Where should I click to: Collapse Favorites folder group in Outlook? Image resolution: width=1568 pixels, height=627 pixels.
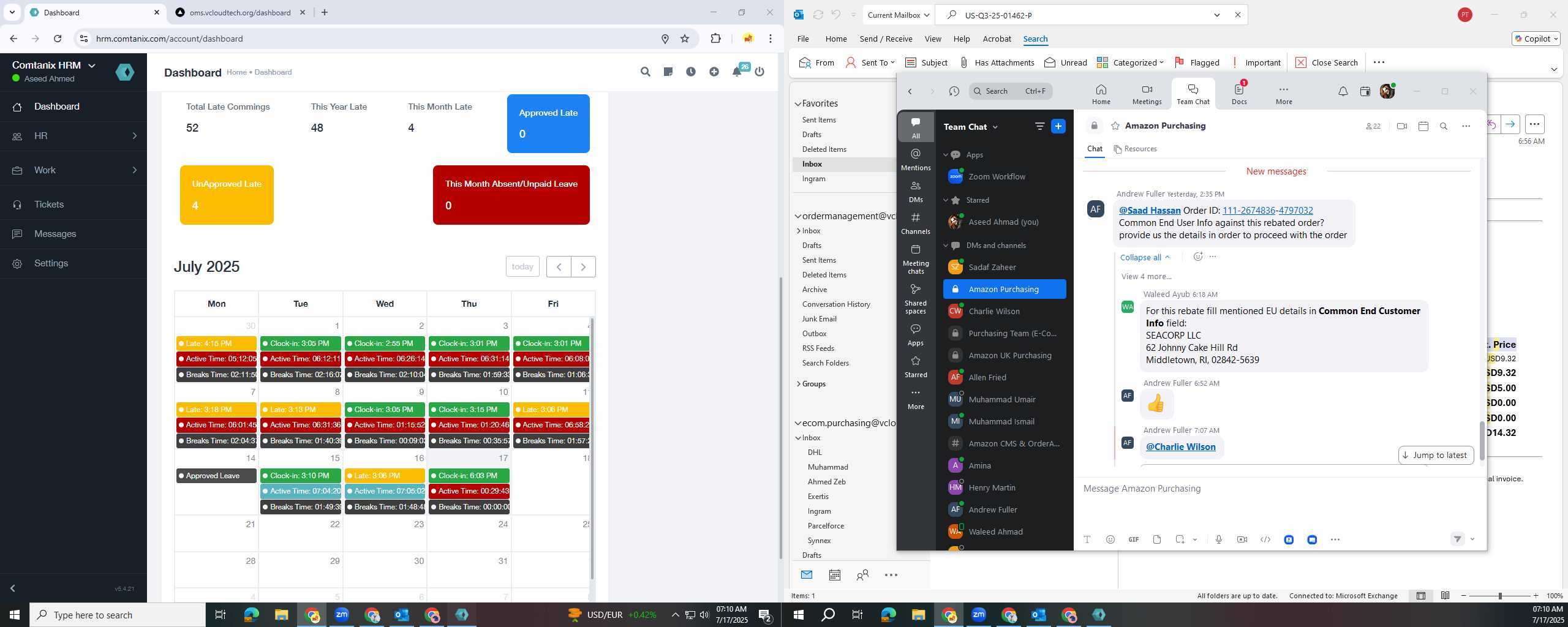[798, 103]
